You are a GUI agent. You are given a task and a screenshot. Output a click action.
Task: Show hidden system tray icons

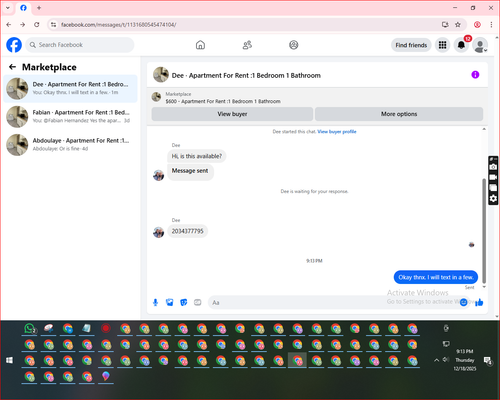pyautogui.click(x=436, y=360)
